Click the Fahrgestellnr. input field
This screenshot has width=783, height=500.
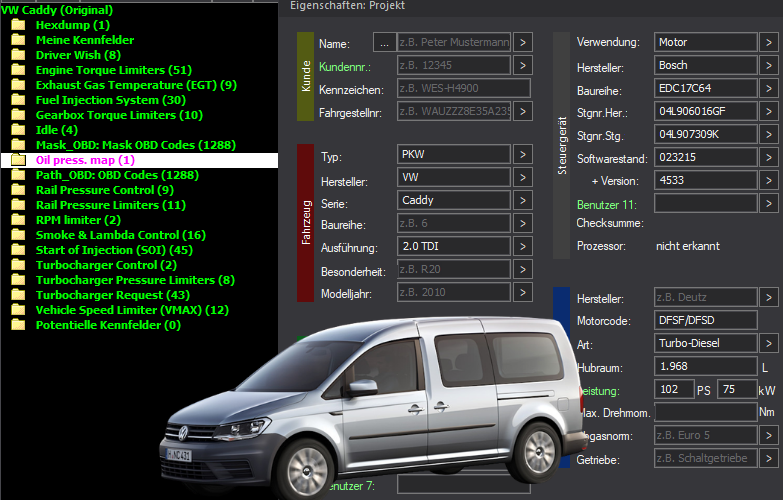454,111
